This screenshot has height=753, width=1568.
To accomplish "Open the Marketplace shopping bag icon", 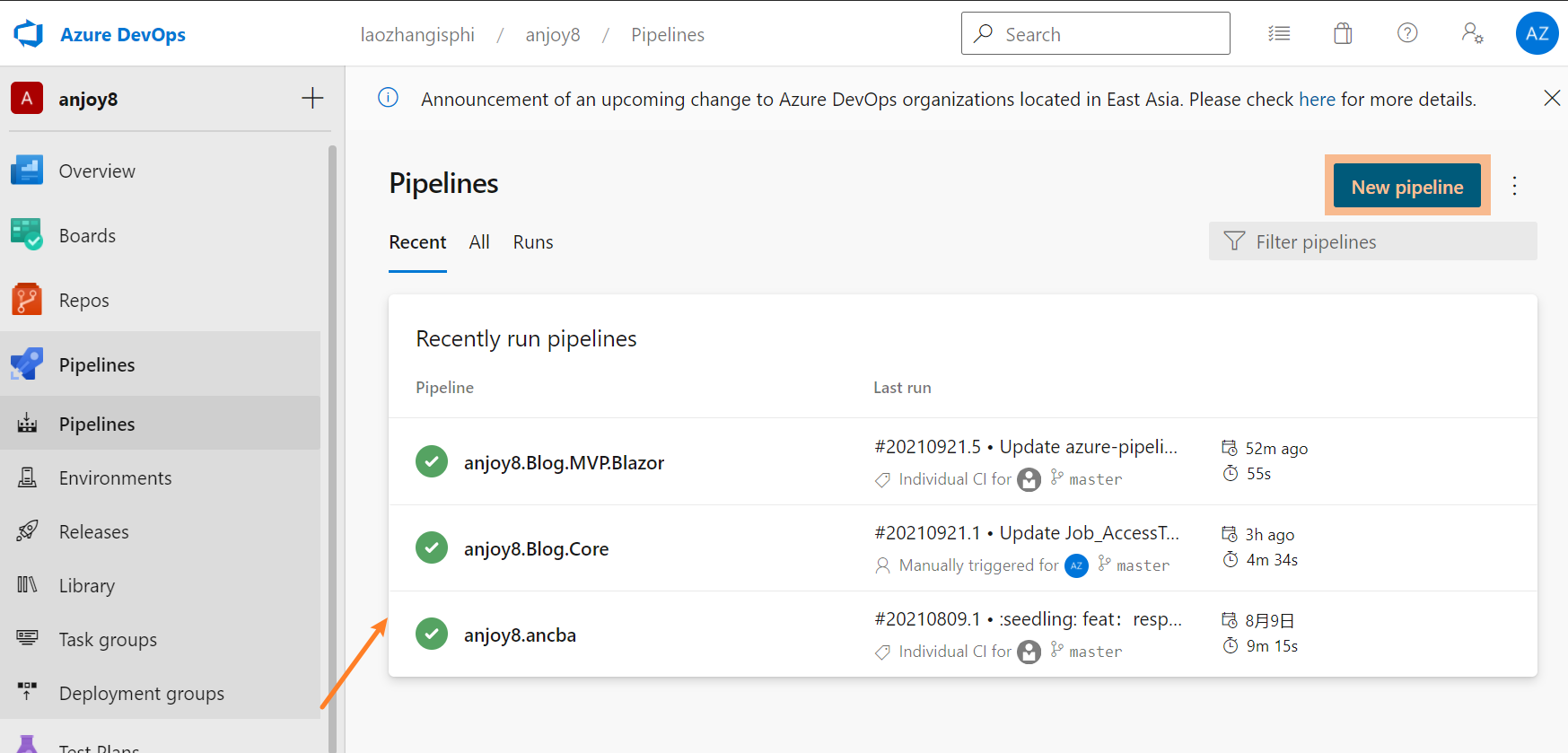I will [1343, 33].
